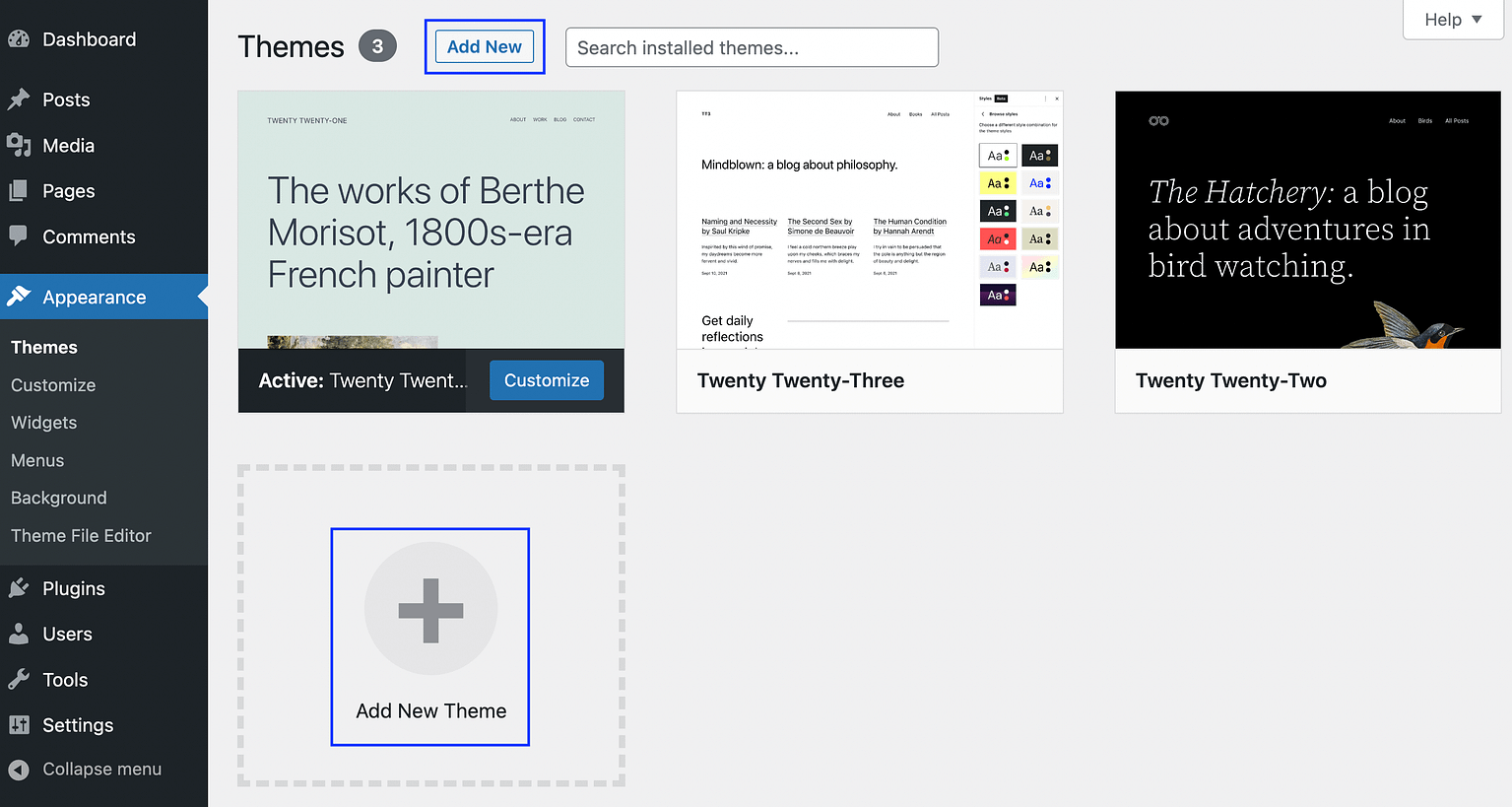Image resolution: width=1512 pixels, height=807 pixels.
Task: Open the Tools wrench icon
Action: pyautogui.click(x=20, y=679)
